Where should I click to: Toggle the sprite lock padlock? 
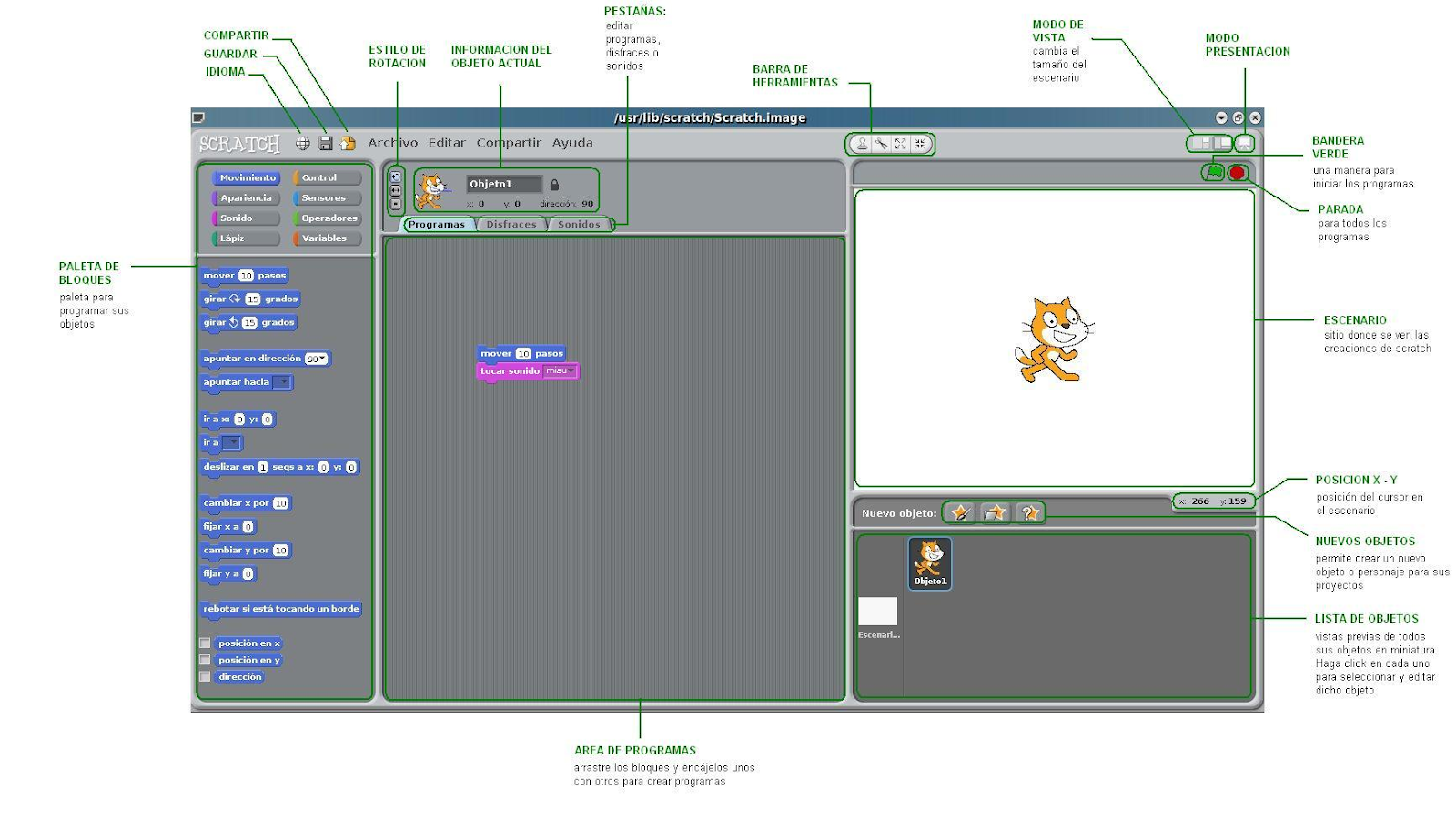point(554,185)
